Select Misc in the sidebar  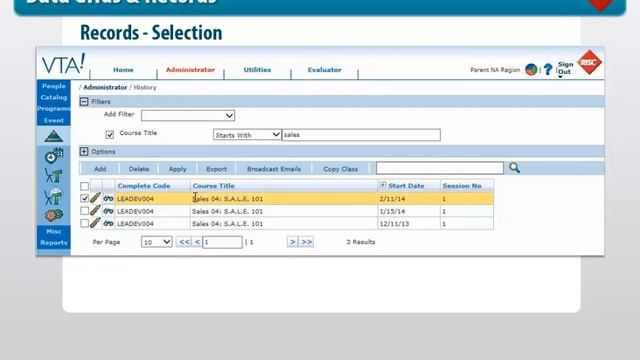coord(53,231)
